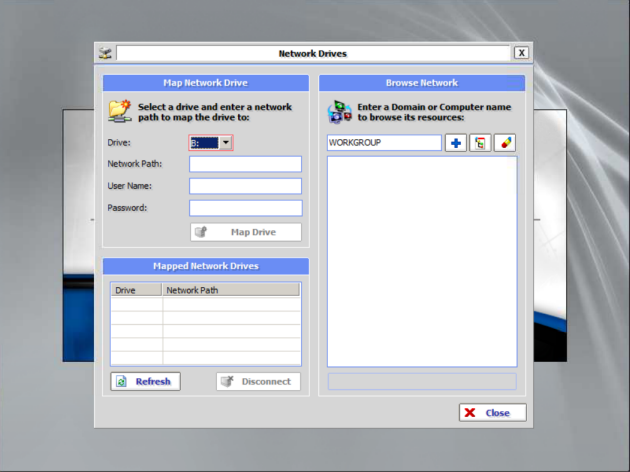Click the folder icon in Map Network Drive
The width and height of the screenshot is (630, 472).
(x=120, y=111)
